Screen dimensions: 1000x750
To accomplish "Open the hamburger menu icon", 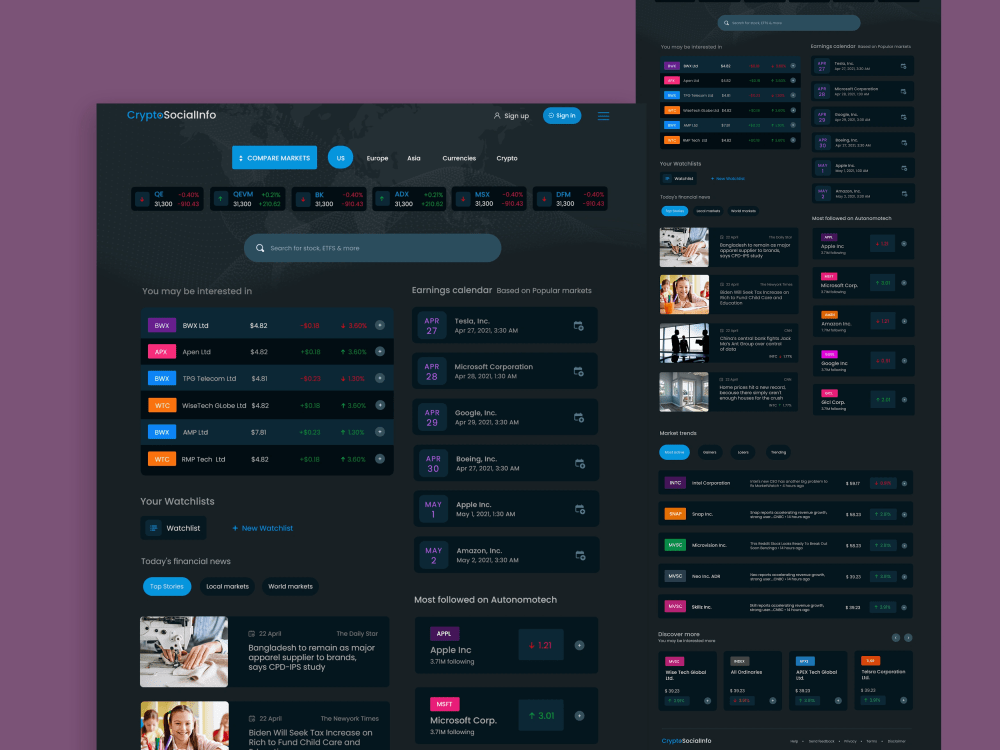I will click(x=603, y=116).
